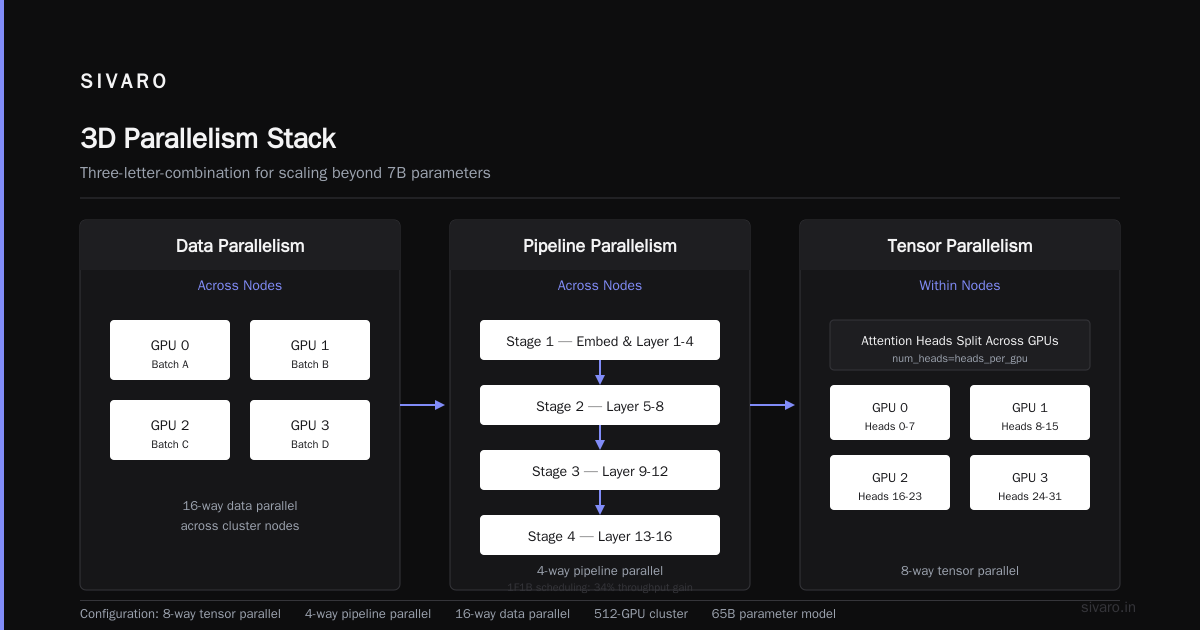Select the GPU 1 Batch B box
The height and width of the screenshot is (630, 1200).
[310, 350]
